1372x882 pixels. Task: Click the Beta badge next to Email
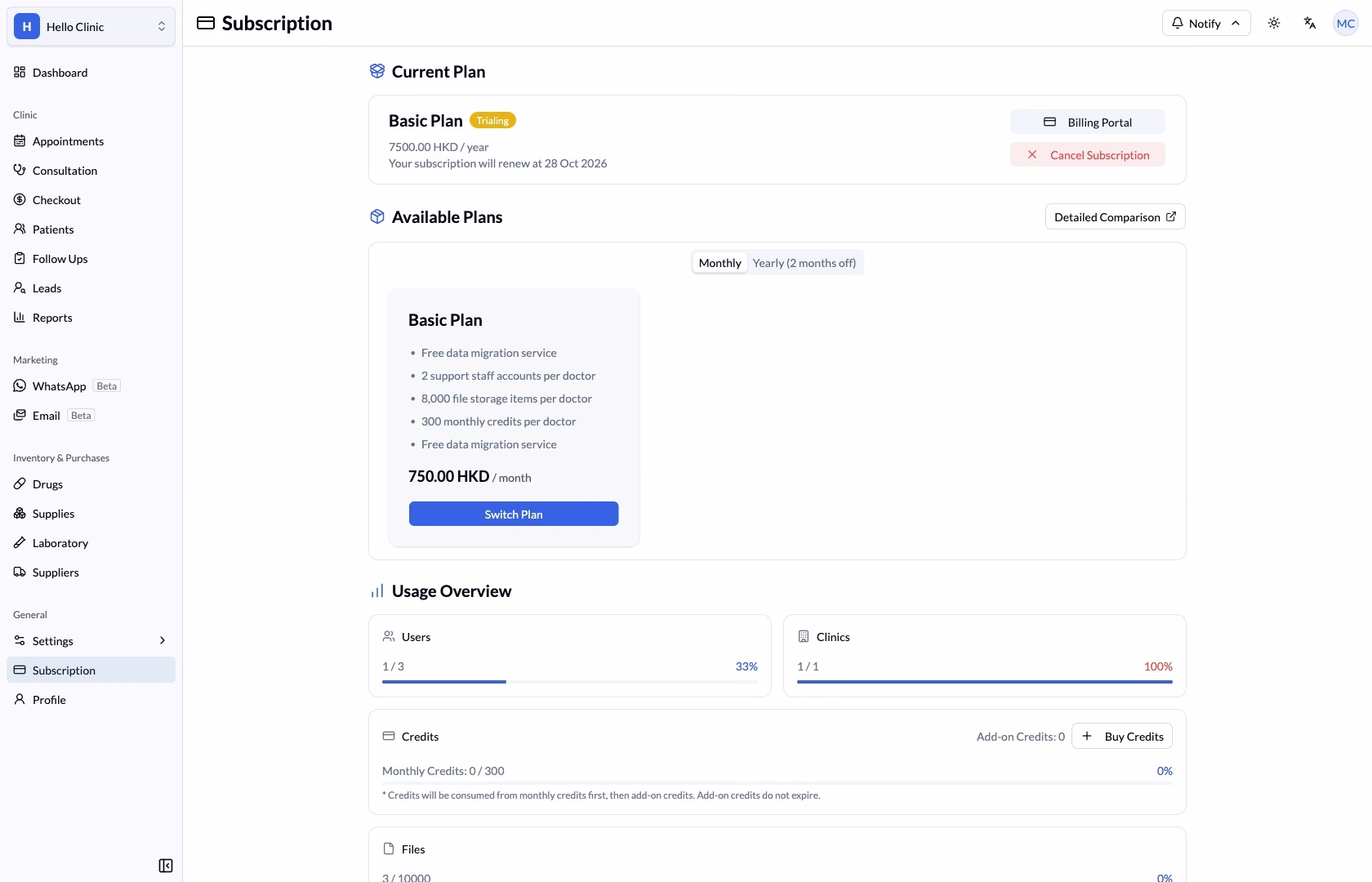(x=81, y=416)
